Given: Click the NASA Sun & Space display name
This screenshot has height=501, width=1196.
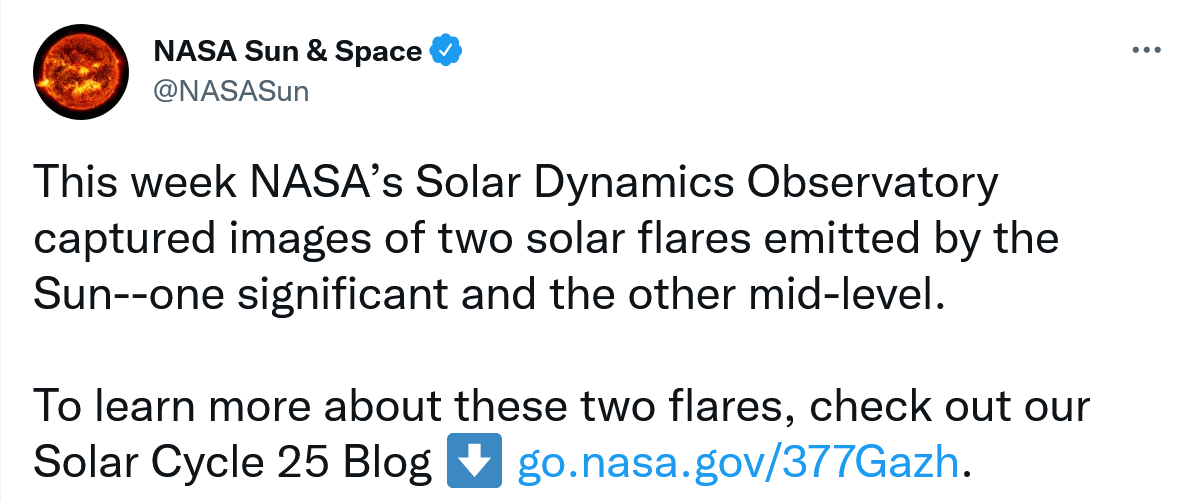Looking at the screenshot, I should coord(288,52).
